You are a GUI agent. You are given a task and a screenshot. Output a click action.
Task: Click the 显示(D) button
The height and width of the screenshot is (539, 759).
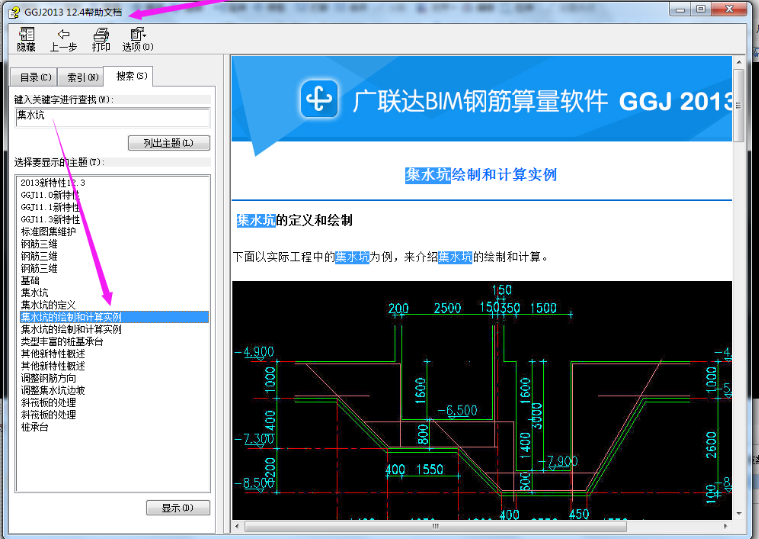(178, 508)
